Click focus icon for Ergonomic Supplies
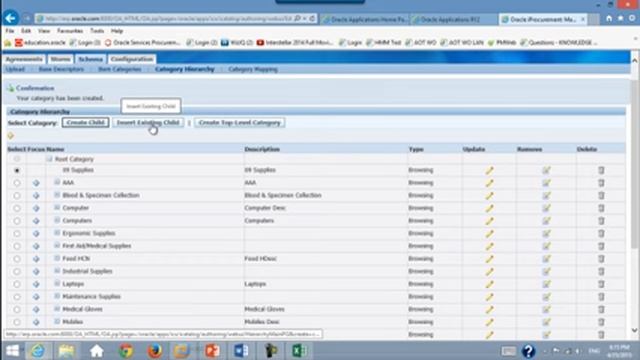This screenshot has height=360, width=640. [x=36, y=234]
